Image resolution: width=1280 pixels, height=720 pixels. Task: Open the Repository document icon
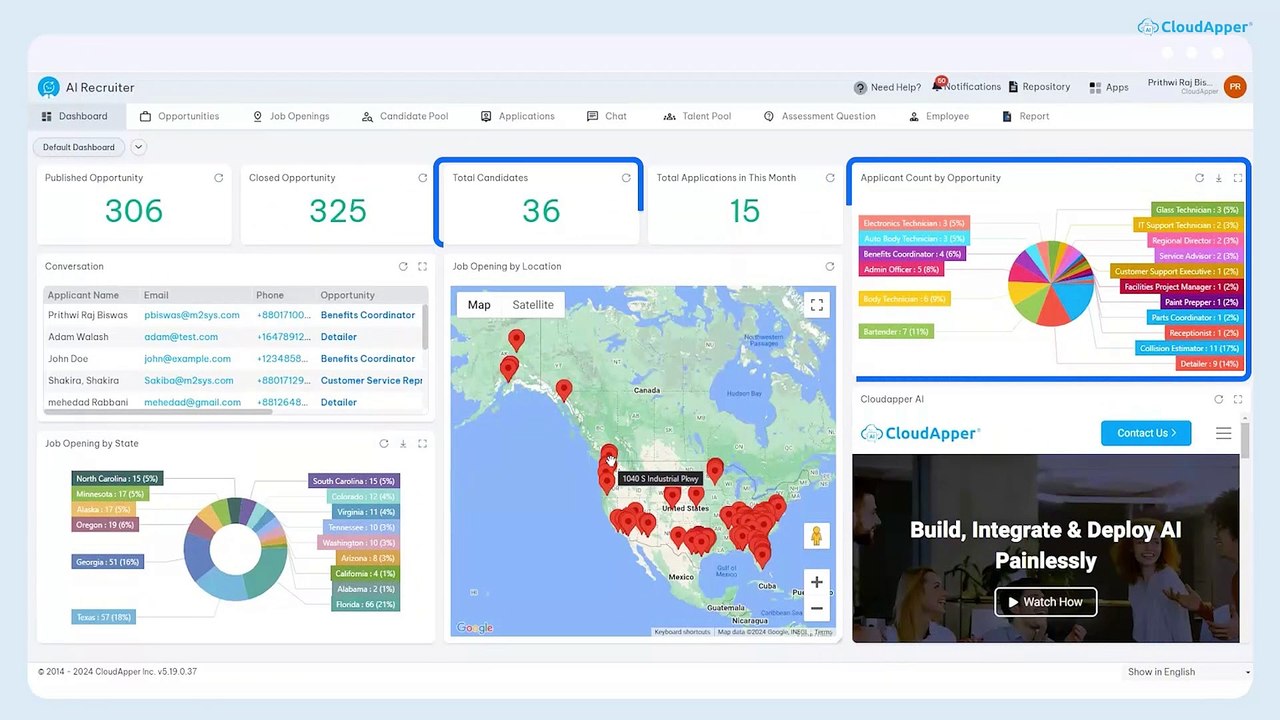pos(1013,87)
